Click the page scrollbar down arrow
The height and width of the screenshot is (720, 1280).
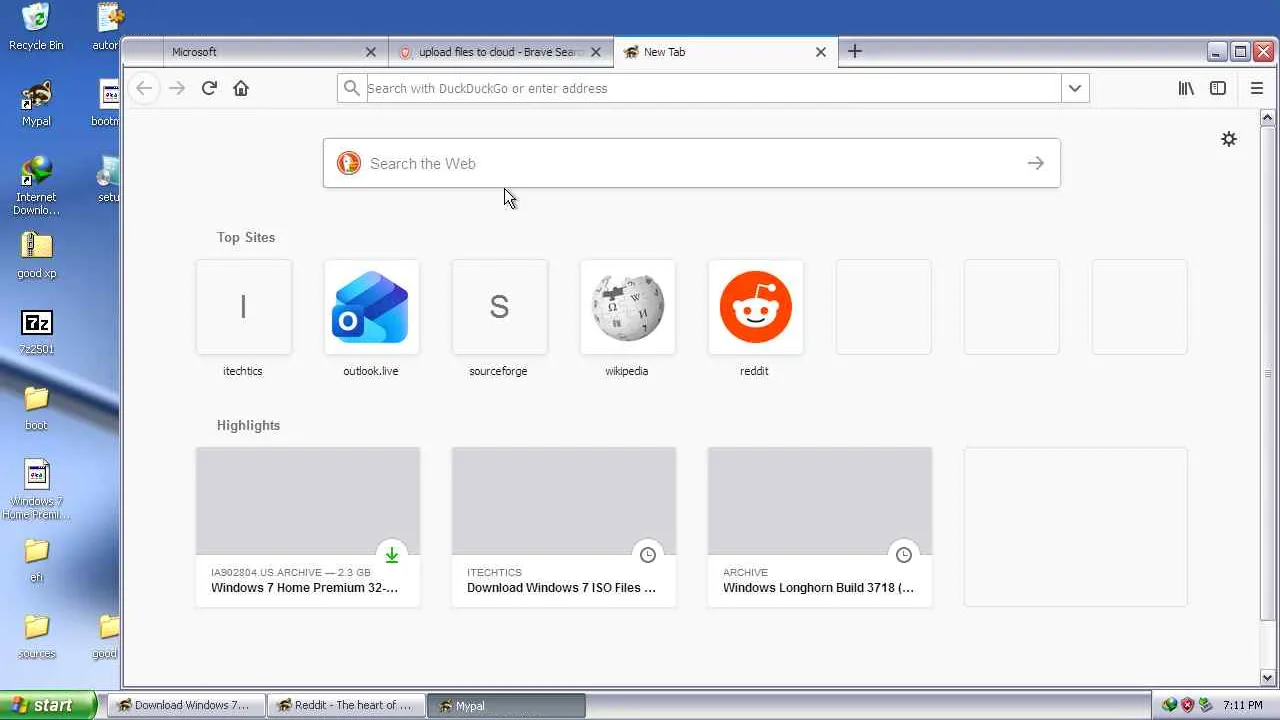point(1269,677)
